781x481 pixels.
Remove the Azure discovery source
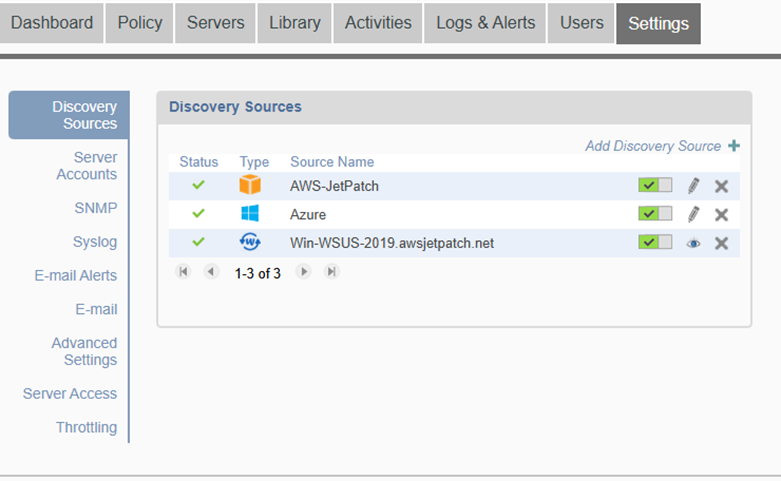coord(721,214)
